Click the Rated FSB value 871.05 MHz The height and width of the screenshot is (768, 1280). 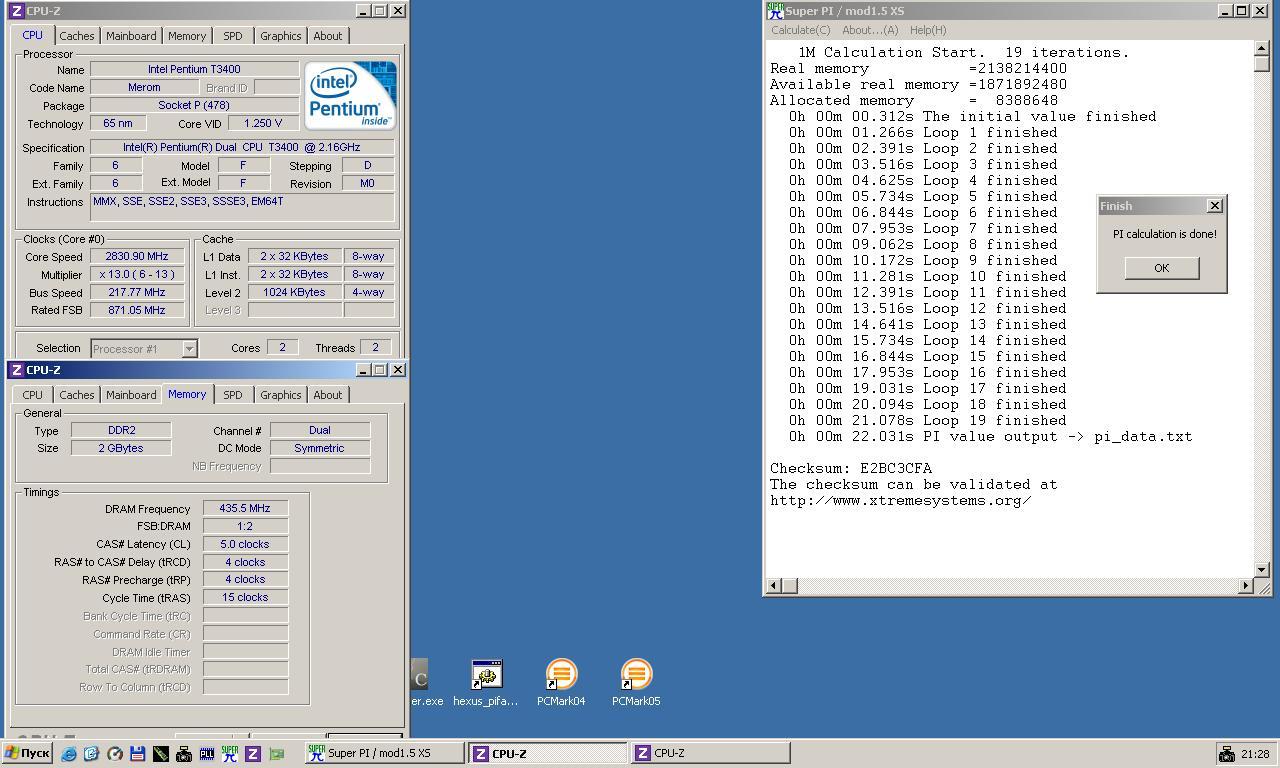click(x=137, y=310)
